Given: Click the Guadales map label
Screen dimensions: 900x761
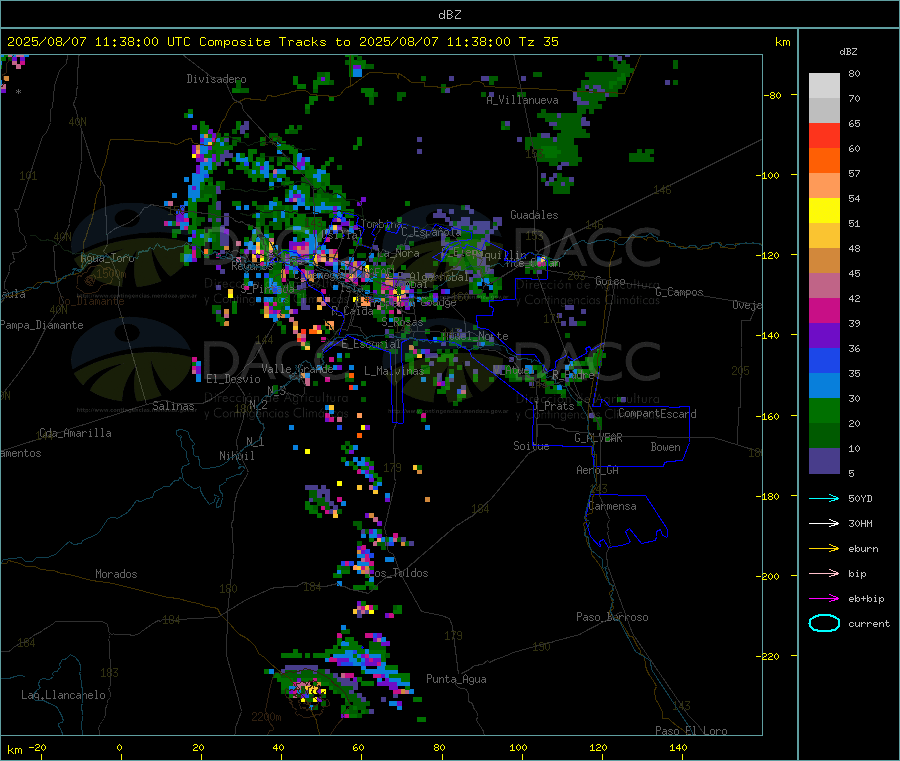Looking at the screenshot, I should click(x=534, y=215).
